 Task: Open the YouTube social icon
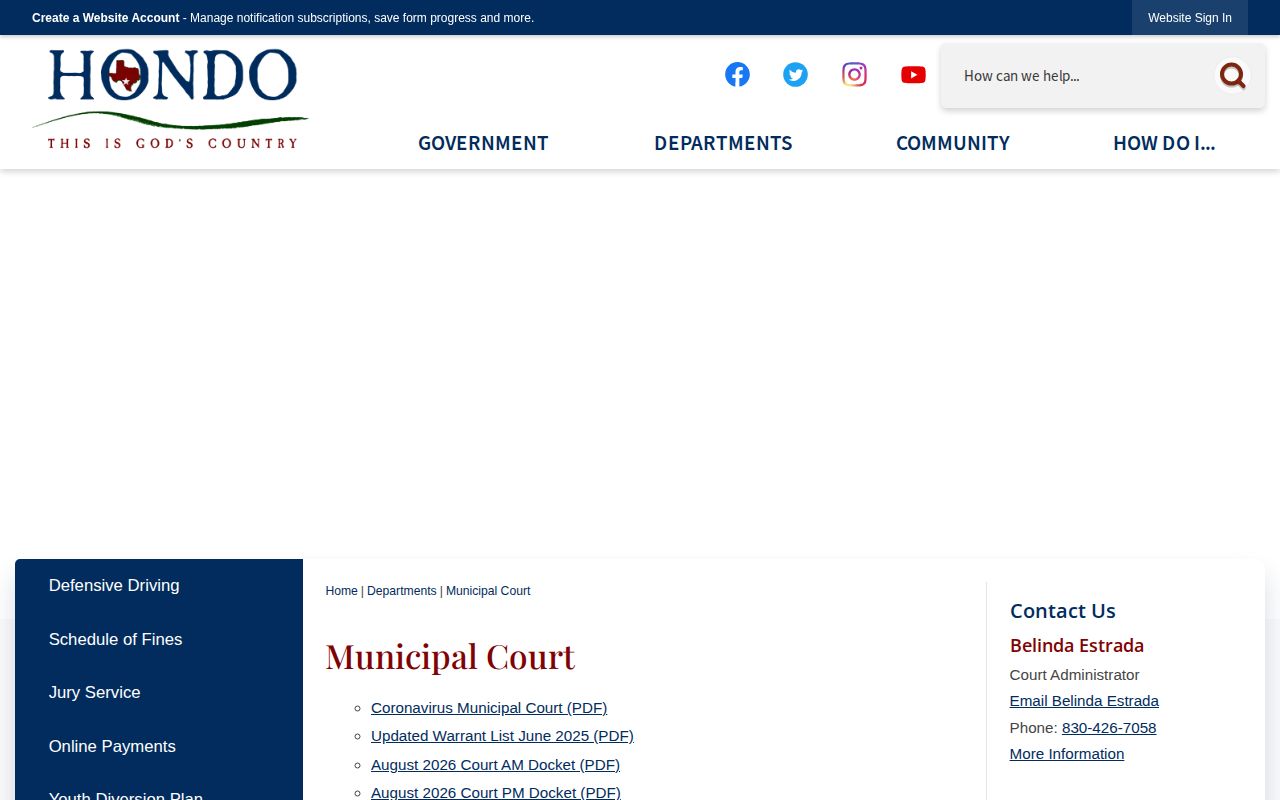[913, 75]
